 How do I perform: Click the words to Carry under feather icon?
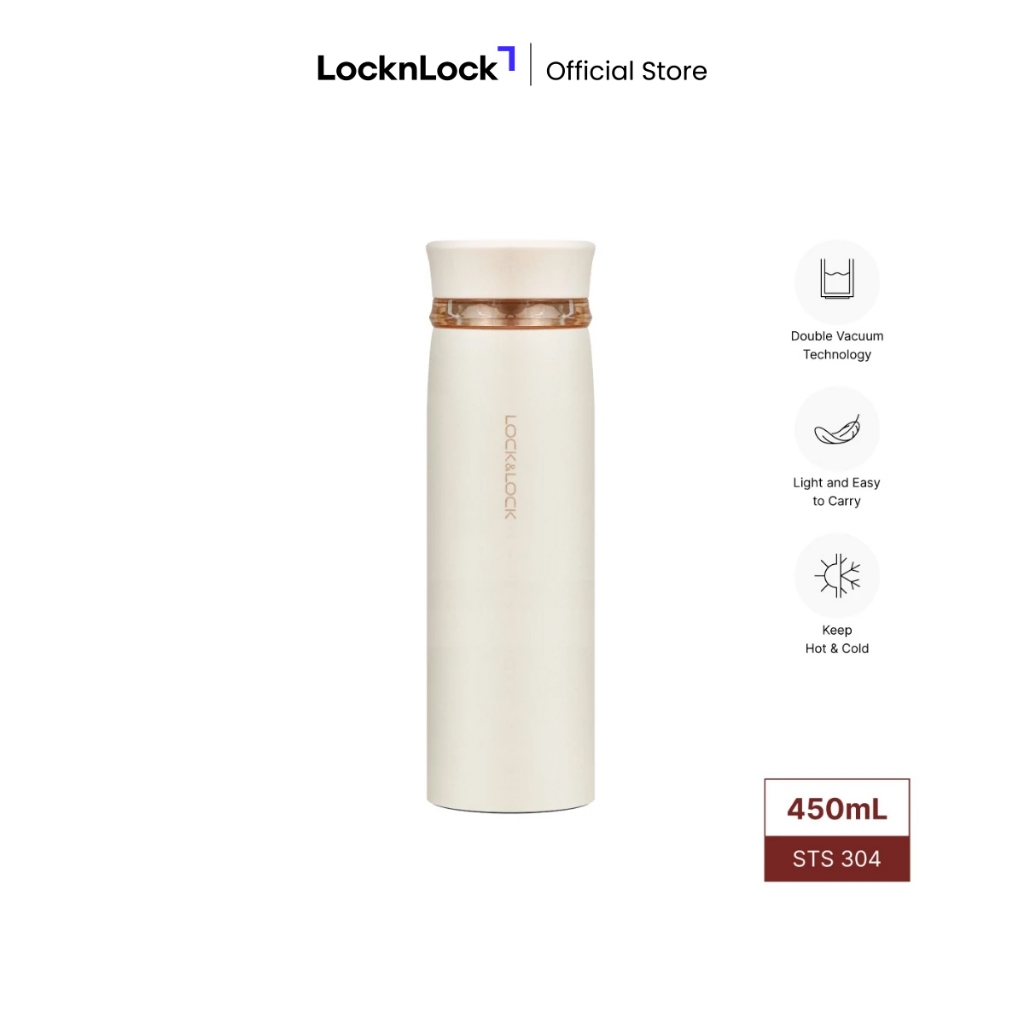[x=837, y=501]
